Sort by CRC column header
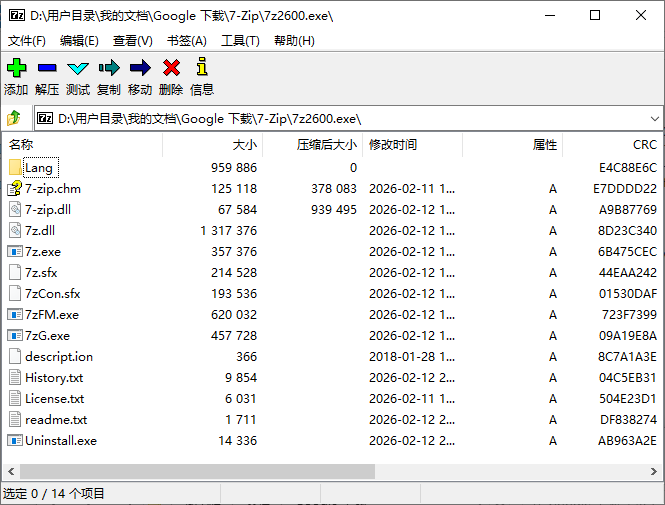 (613, 145)
